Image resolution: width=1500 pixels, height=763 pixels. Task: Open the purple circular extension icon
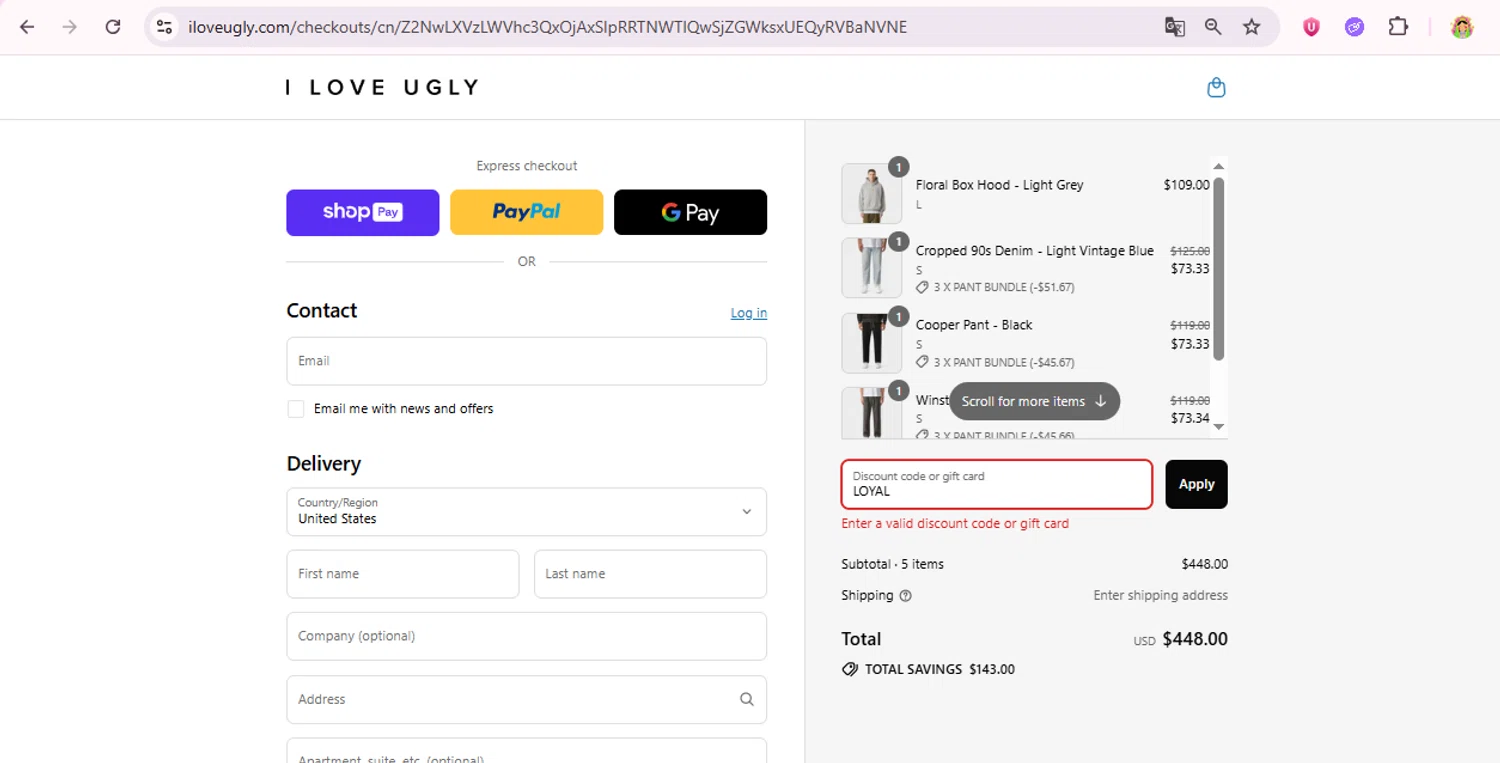click(1354, 27)
